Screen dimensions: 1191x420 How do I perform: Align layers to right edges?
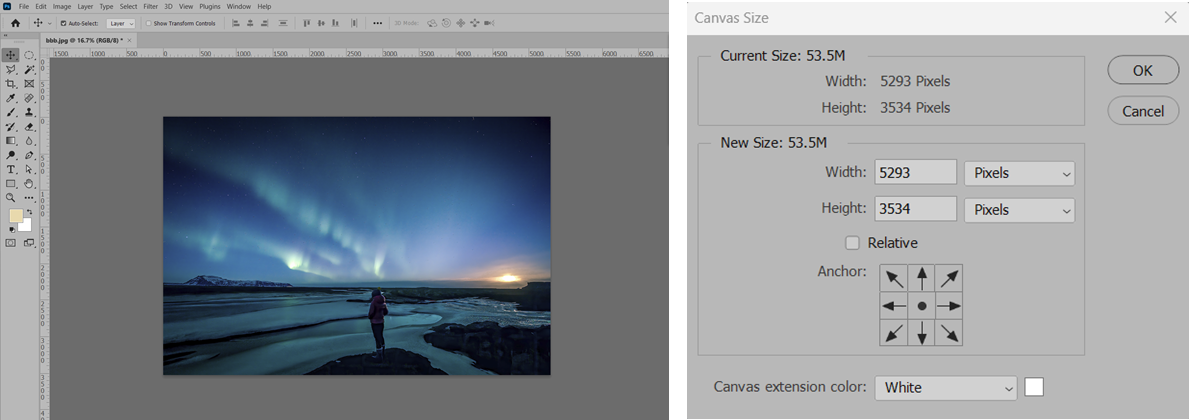(264, 23)
